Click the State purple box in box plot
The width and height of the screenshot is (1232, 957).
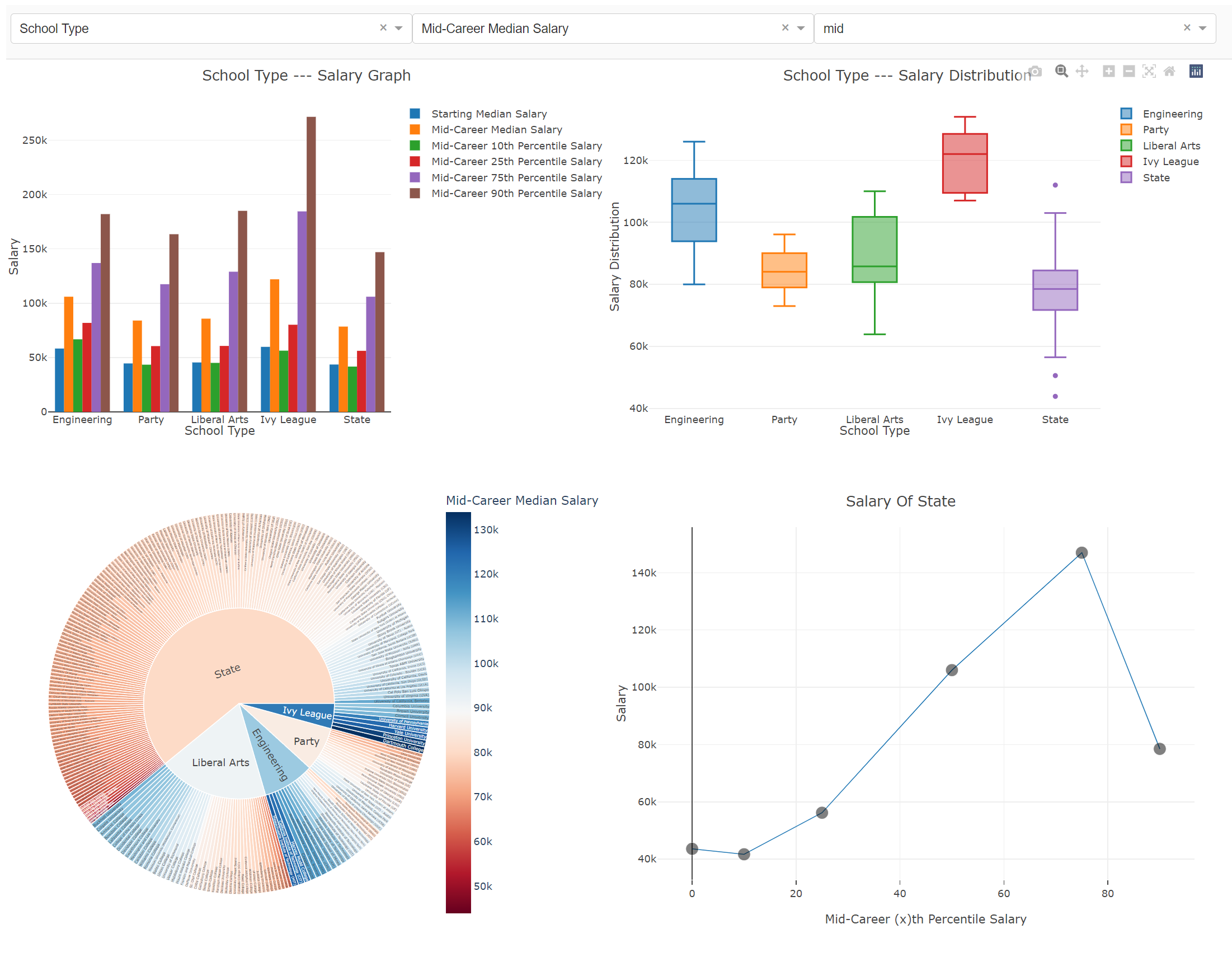coord(1055,290)
